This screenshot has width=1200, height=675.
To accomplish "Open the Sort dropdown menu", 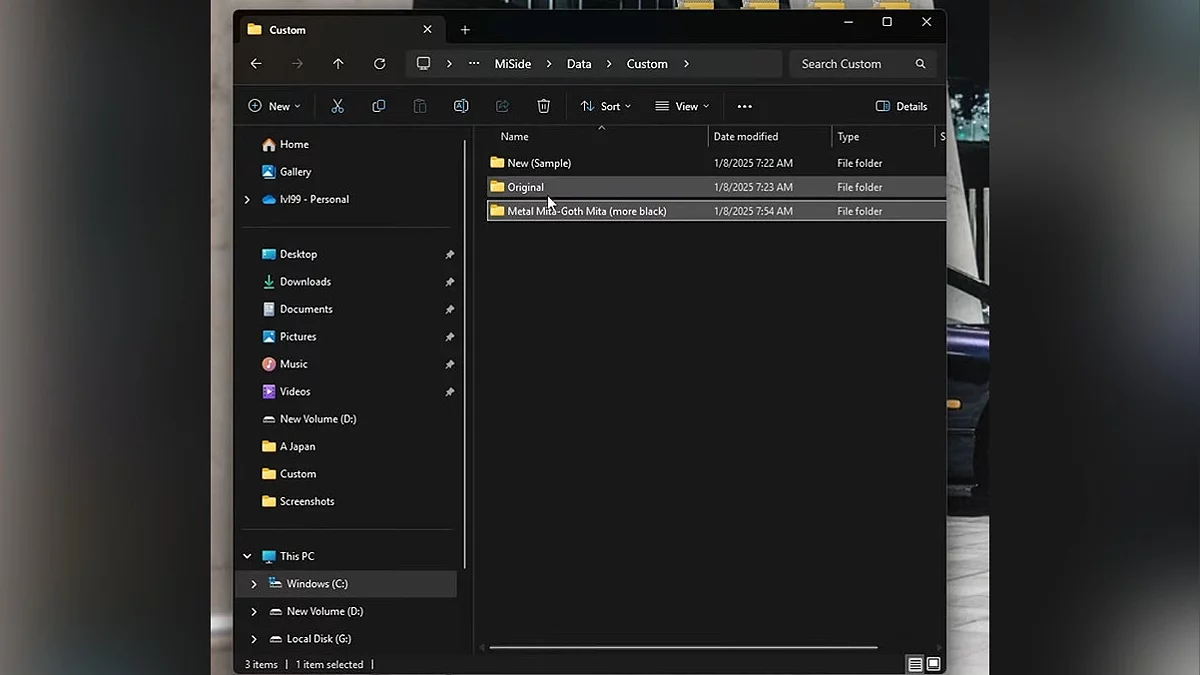I will click(x=606, y=106).
